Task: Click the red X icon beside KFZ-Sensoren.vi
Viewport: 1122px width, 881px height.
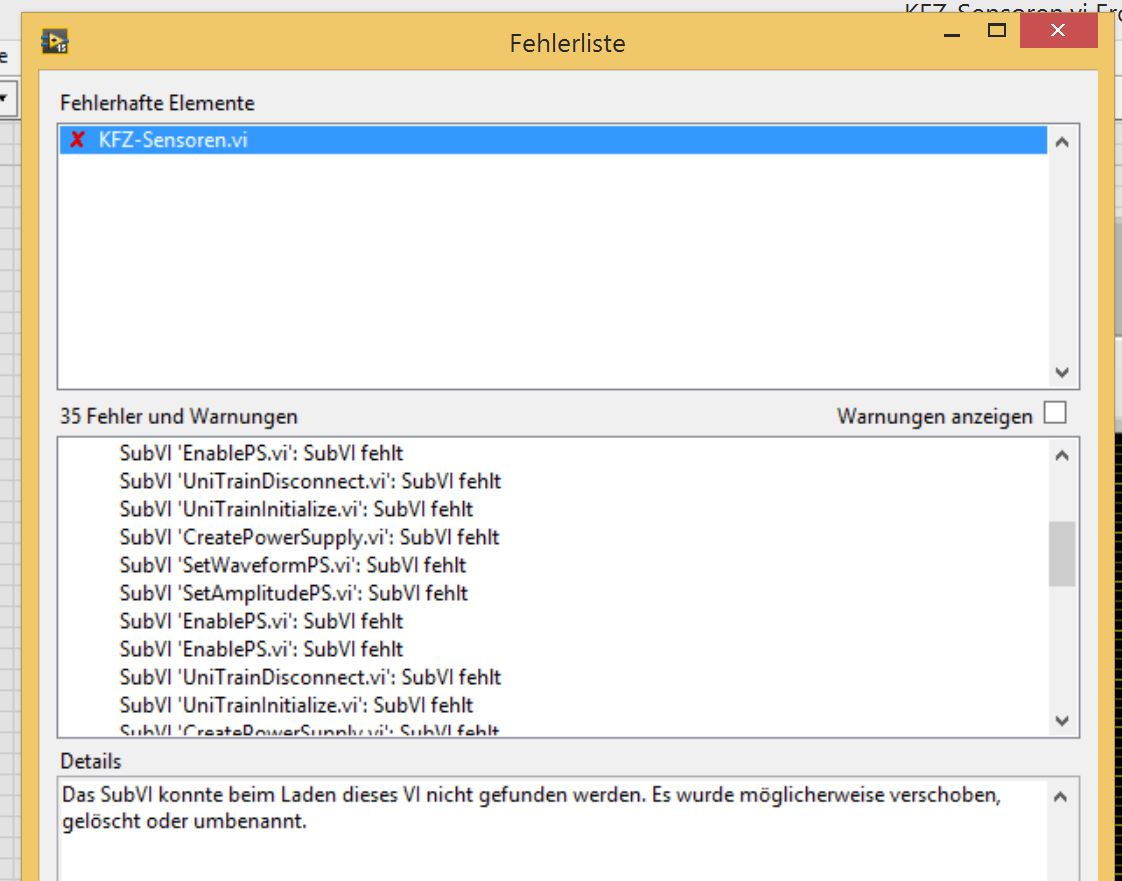Action: [x=77, y=139]
